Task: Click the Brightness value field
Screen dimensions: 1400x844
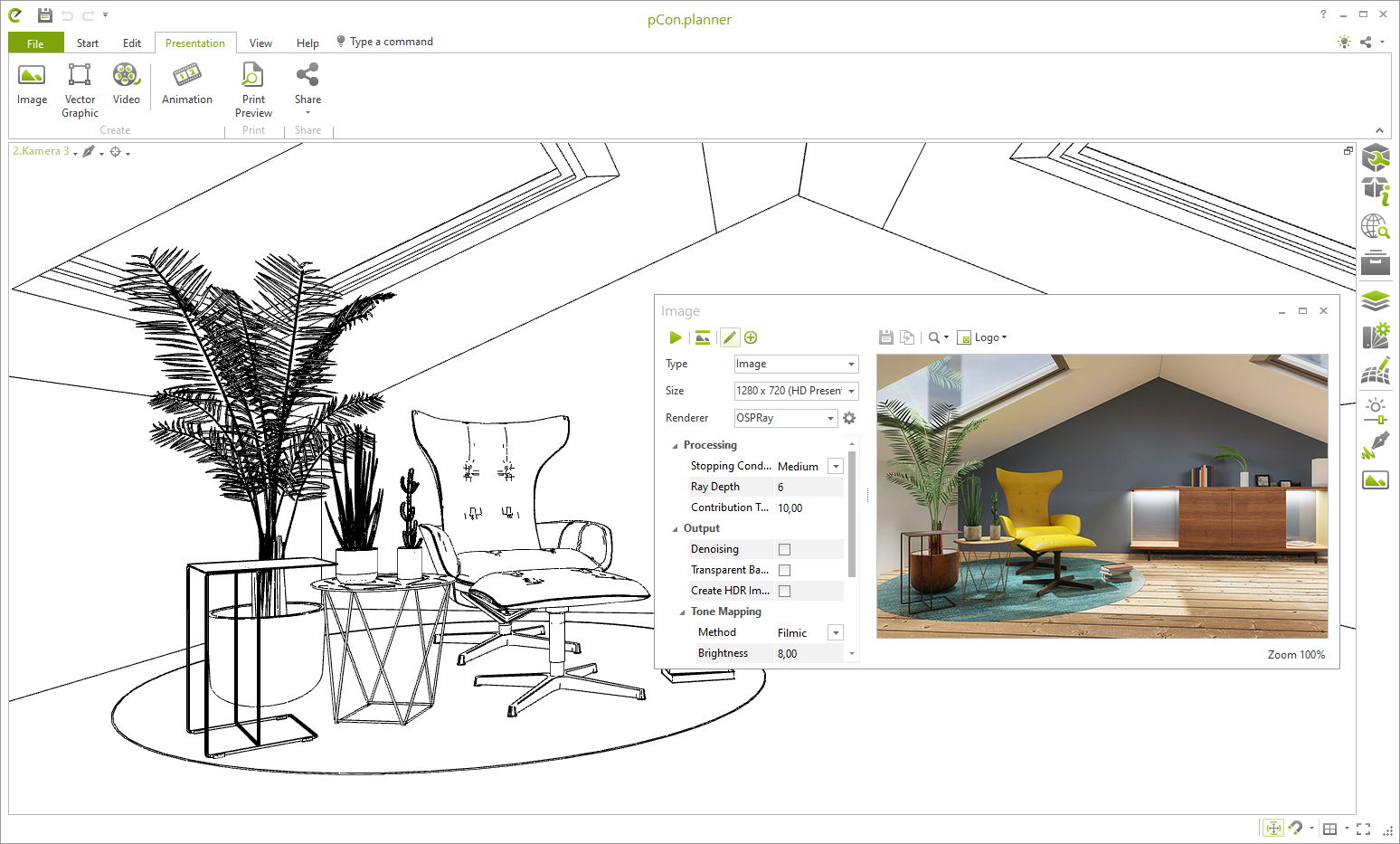Action: click(808, 653)
